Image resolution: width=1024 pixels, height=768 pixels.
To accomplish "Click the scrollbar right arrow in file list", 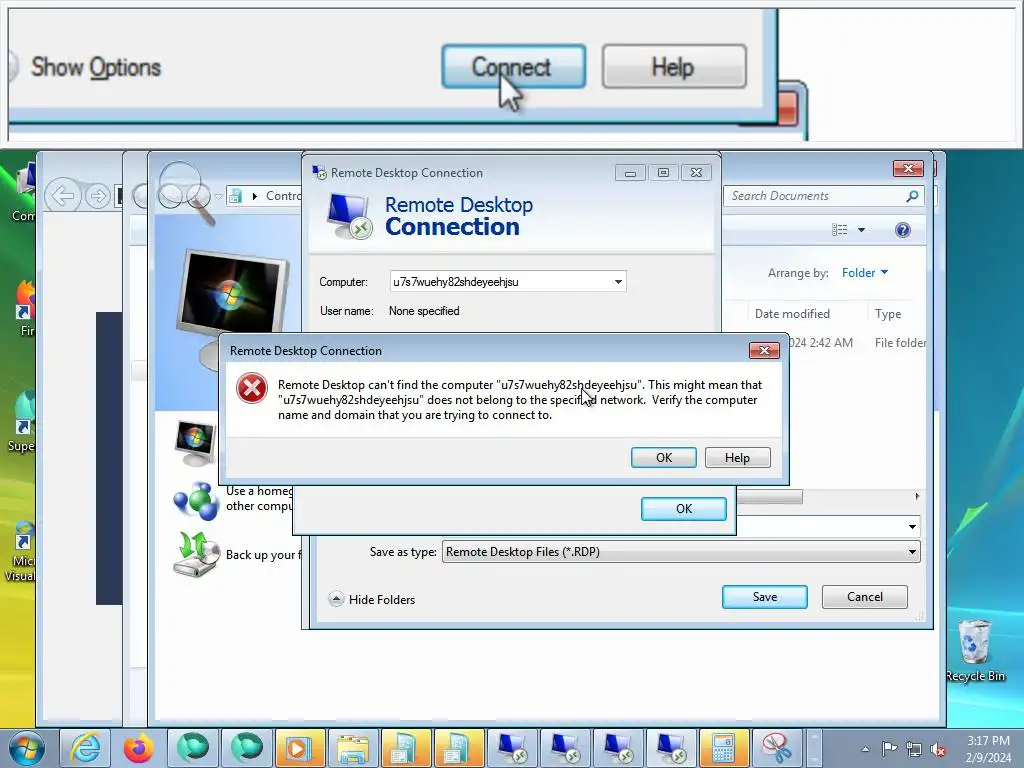I will pos(918,497).
